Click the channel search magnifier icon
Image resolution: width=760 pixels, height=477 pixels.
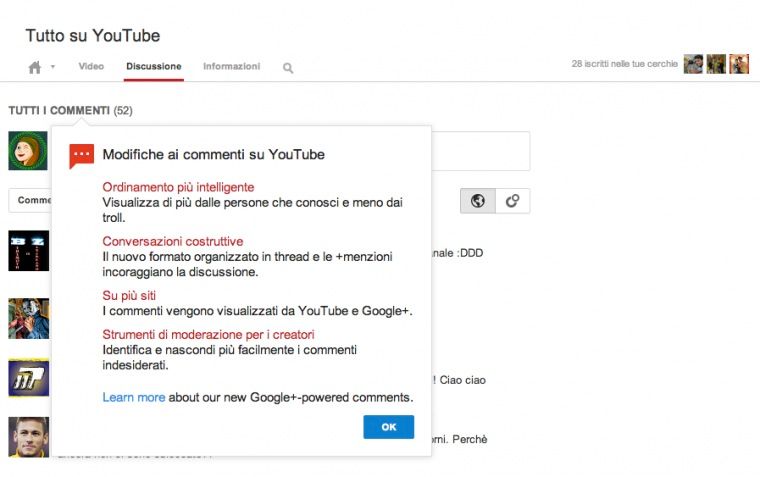(x=288, y=68)
